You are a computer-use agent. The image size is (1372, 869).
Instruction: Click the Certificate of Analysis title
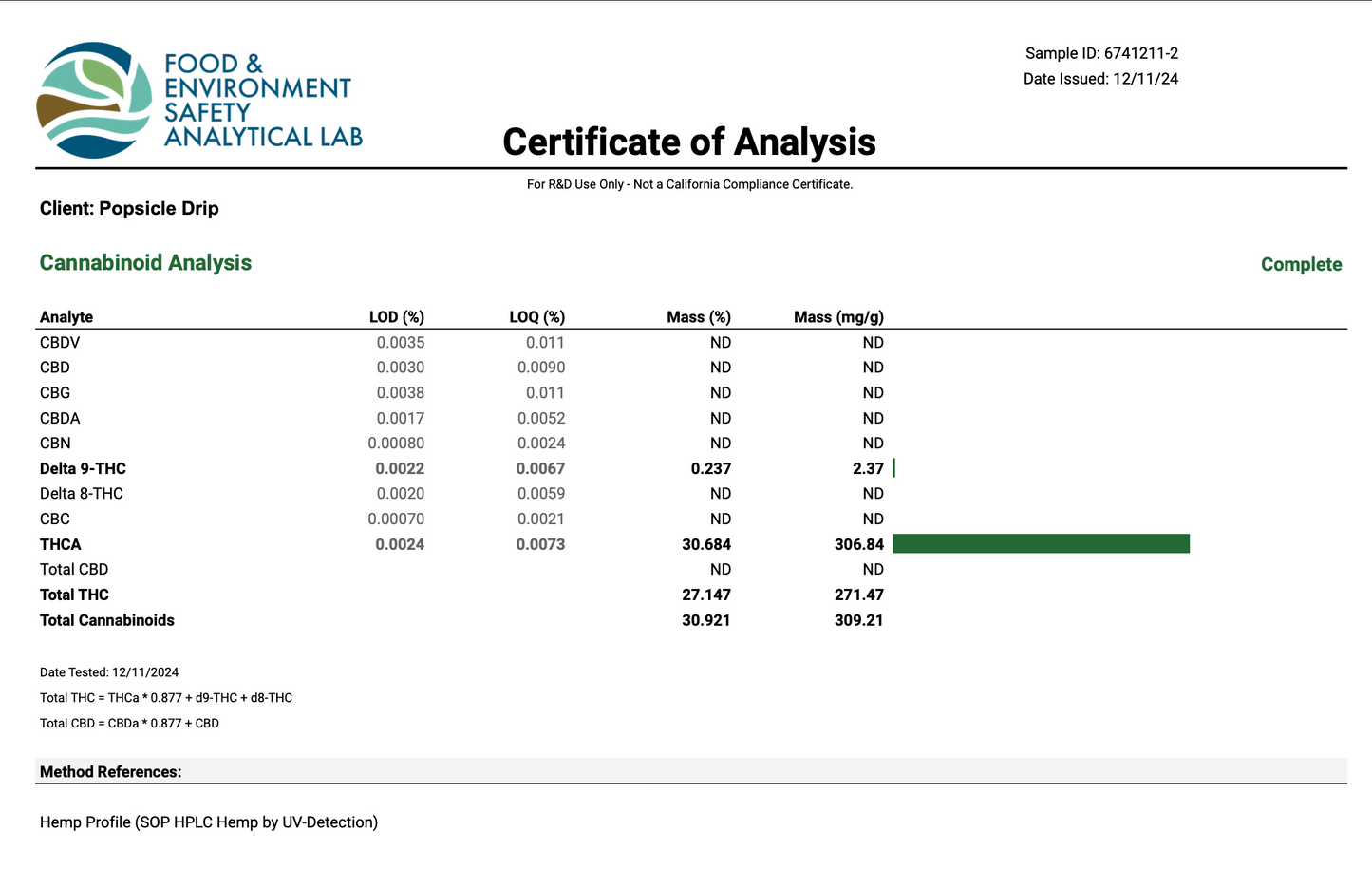(x=688, y=142)
